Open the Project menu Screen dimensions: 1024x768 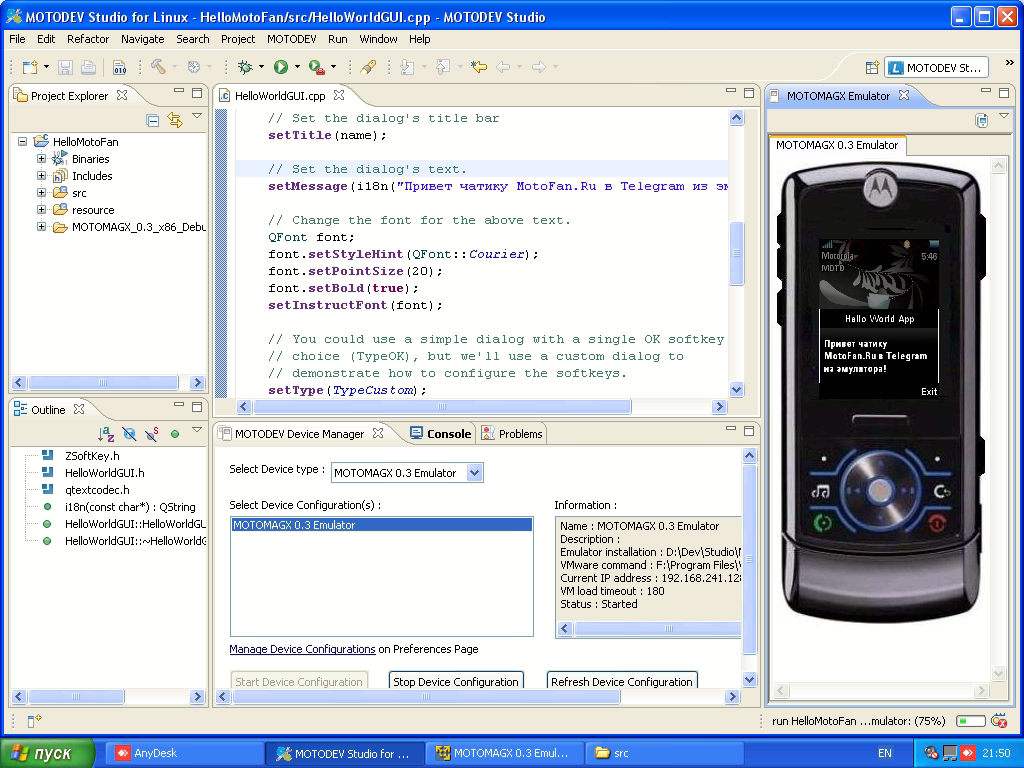point(238,39)
